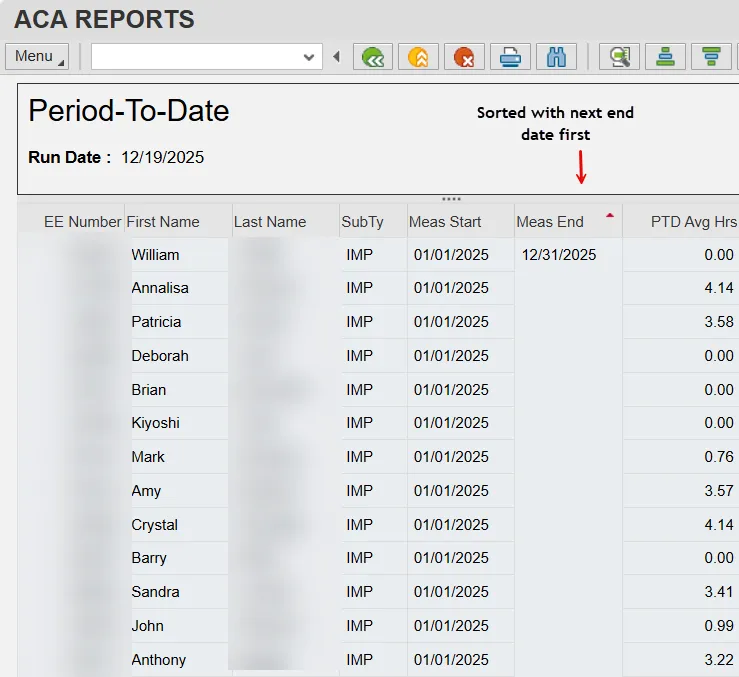
Task: Click the Details magnifier icon
Action: click(x=619, y=57)
